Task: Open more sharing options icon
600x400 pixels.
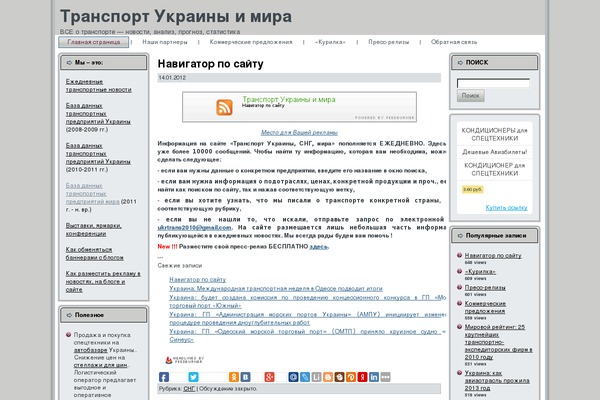Action: [385, 377]
